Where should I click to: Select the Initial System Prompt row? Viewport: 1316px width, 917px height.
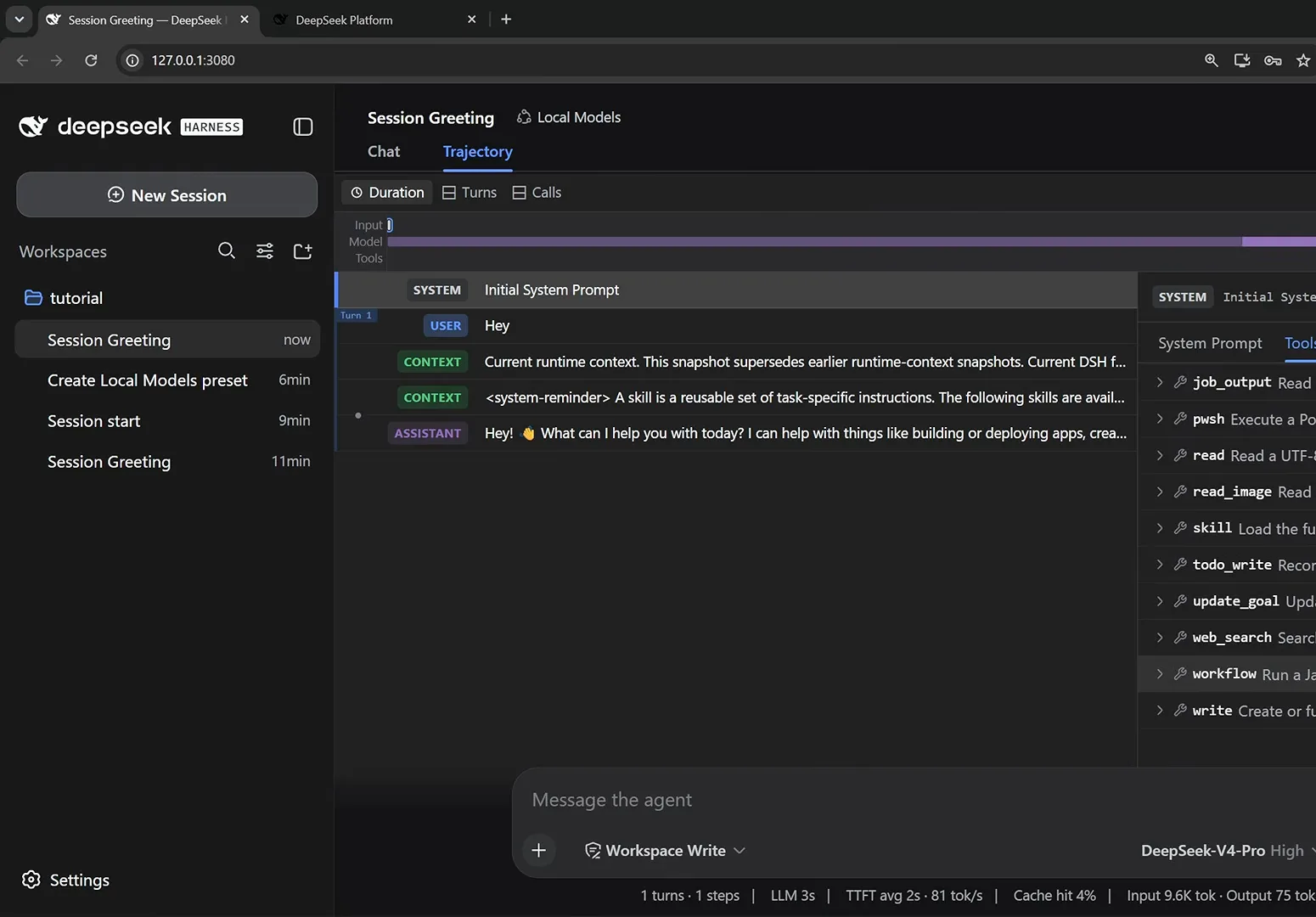tap(737, 290)
